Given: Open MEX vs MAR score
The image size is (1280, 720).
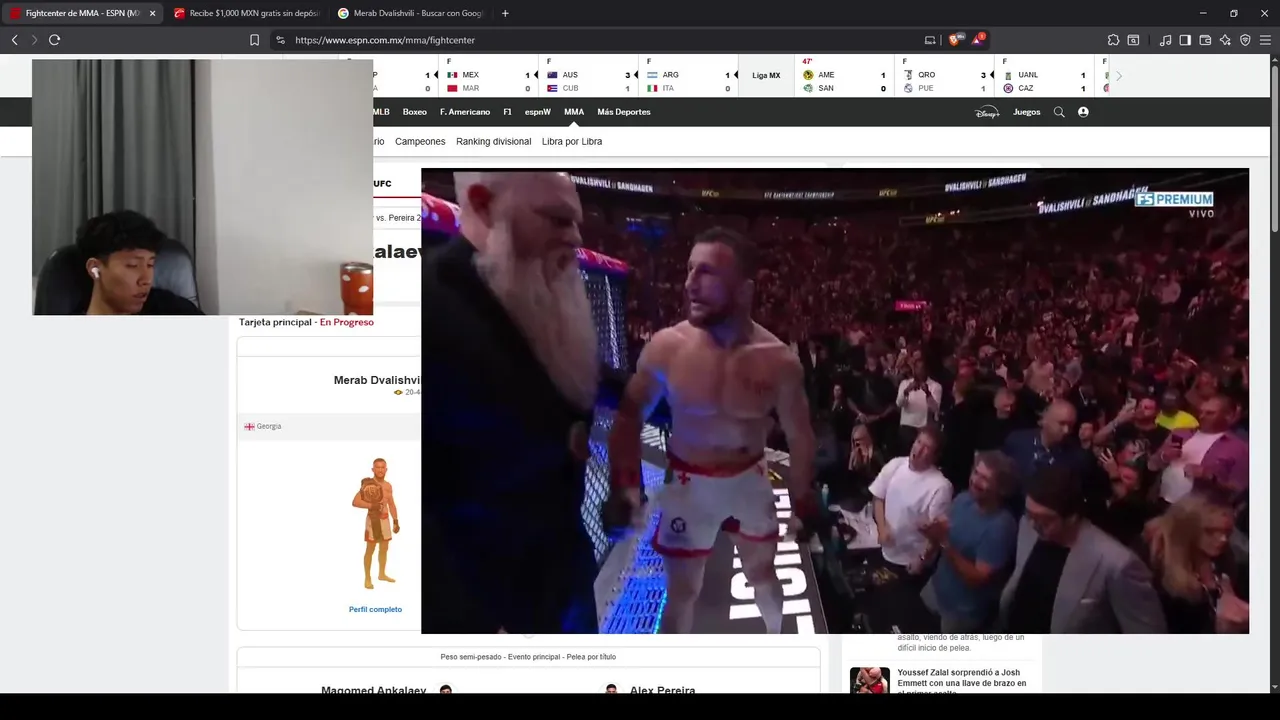Looking at the screenshot, I should click(488, 76).
